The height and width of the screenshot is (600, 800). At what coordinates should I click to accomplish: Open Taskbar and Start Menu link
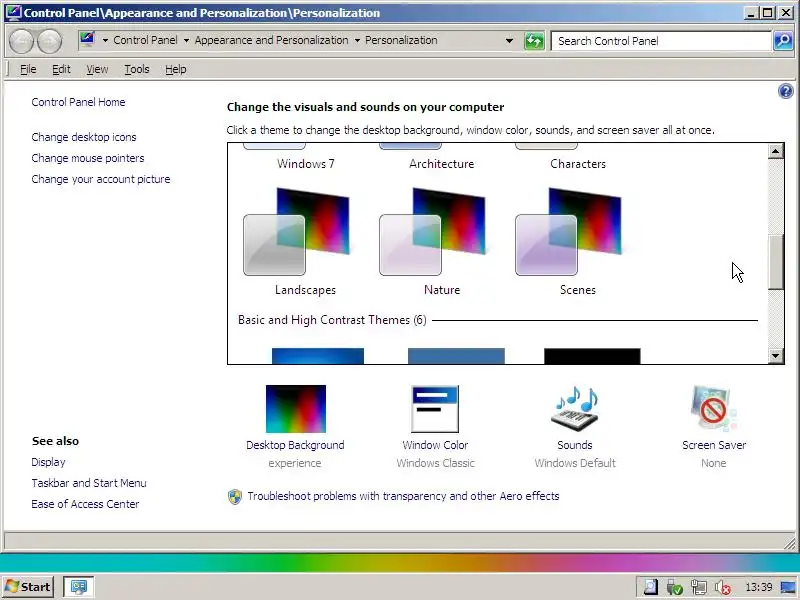89,483
